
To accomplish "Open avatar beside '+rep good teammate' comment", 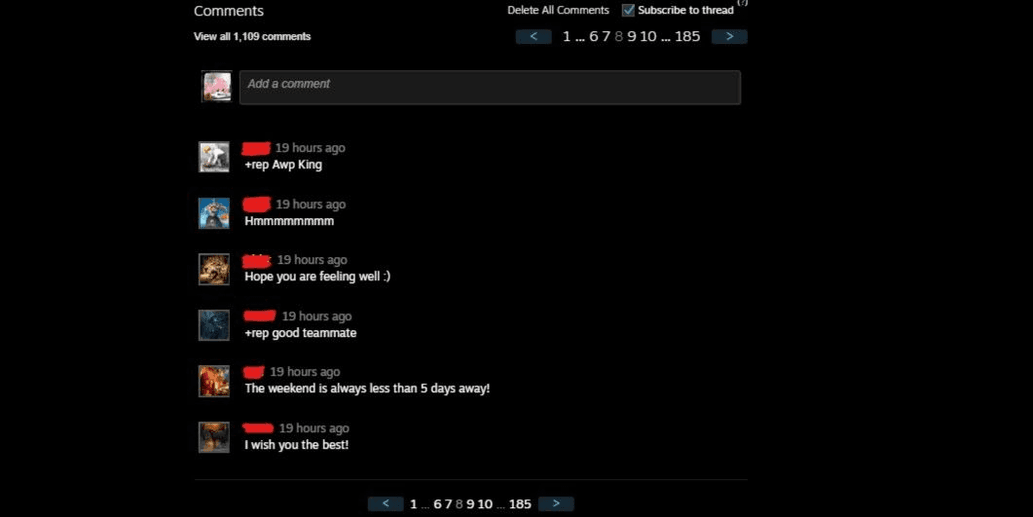I will tap(214, 325).
